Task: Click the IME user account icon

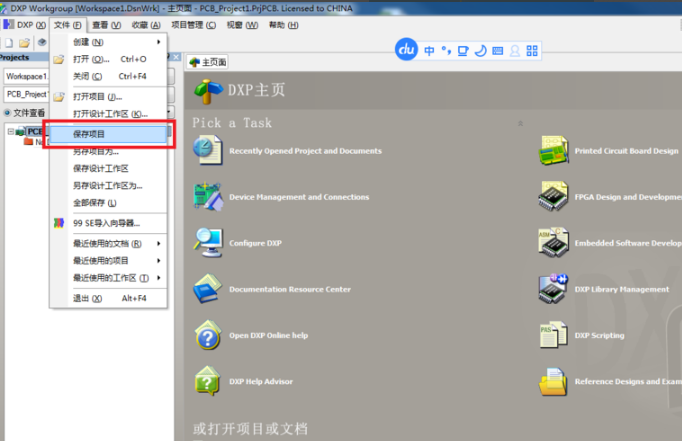Action: pyautogui.click(x=515, y=51)
